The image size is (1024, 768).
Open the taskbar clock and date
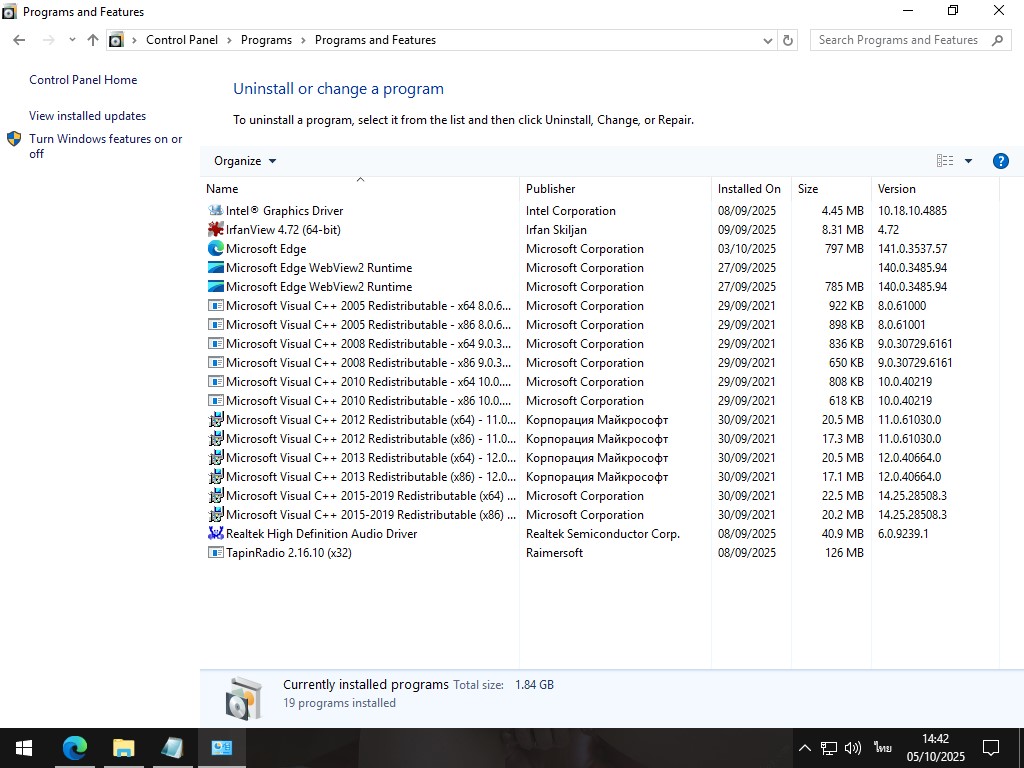click(935, 748)
